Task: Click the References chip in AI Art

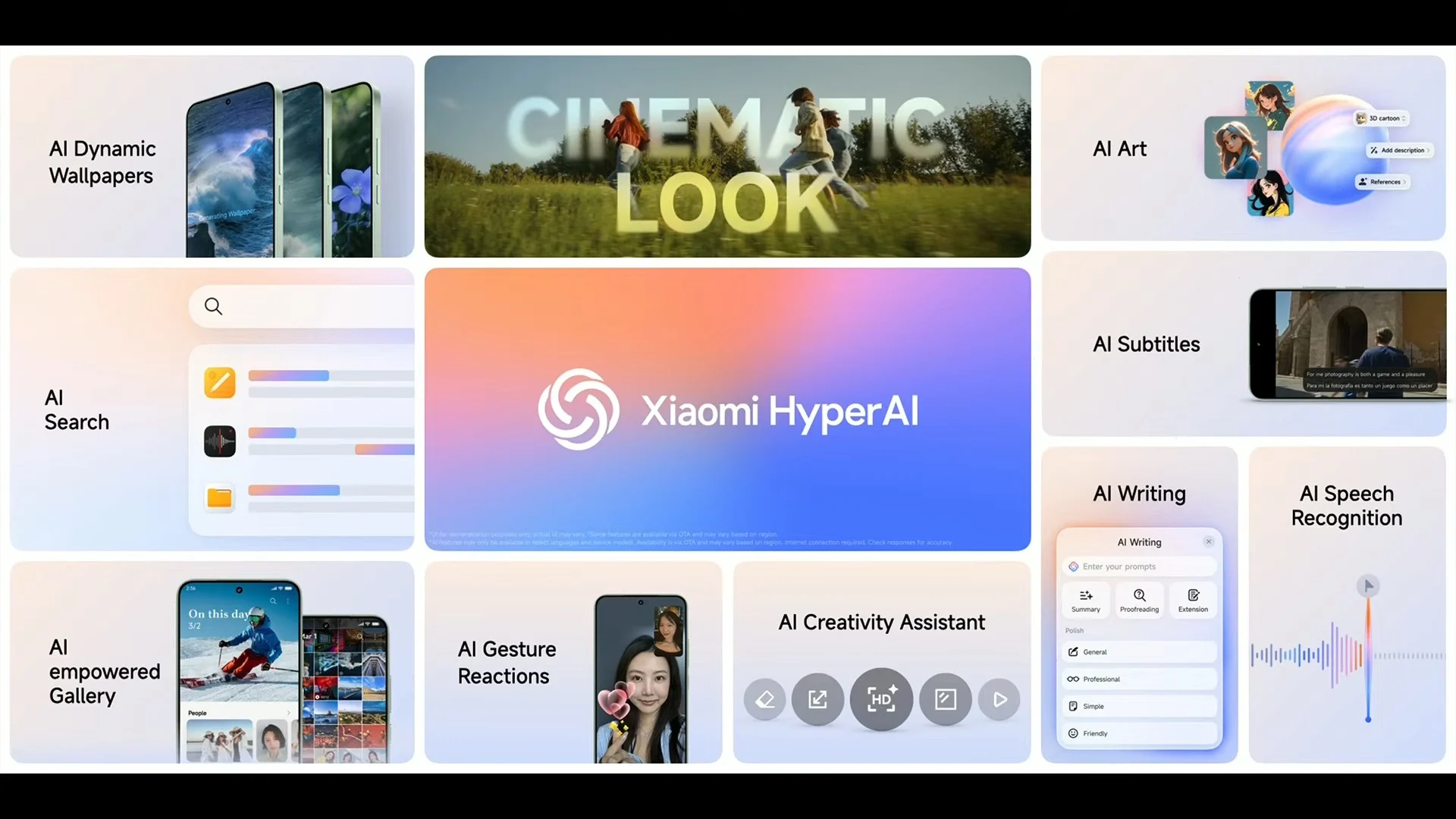Action: [x=1382, y=182]
